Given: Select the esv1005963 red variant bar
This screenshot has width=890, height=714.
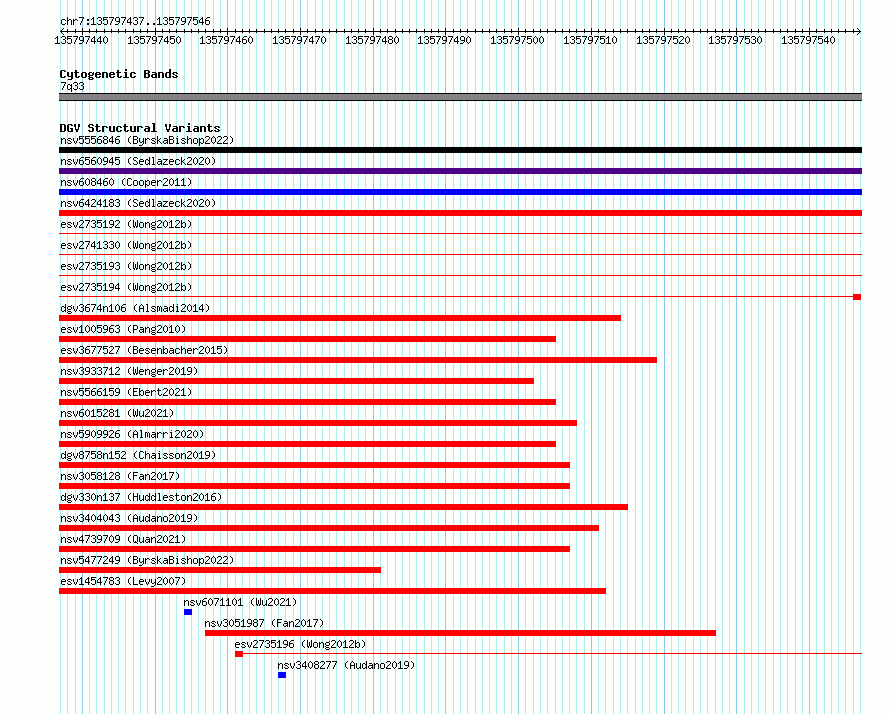Looking at the screenshot, I should [x=307, y=339].
